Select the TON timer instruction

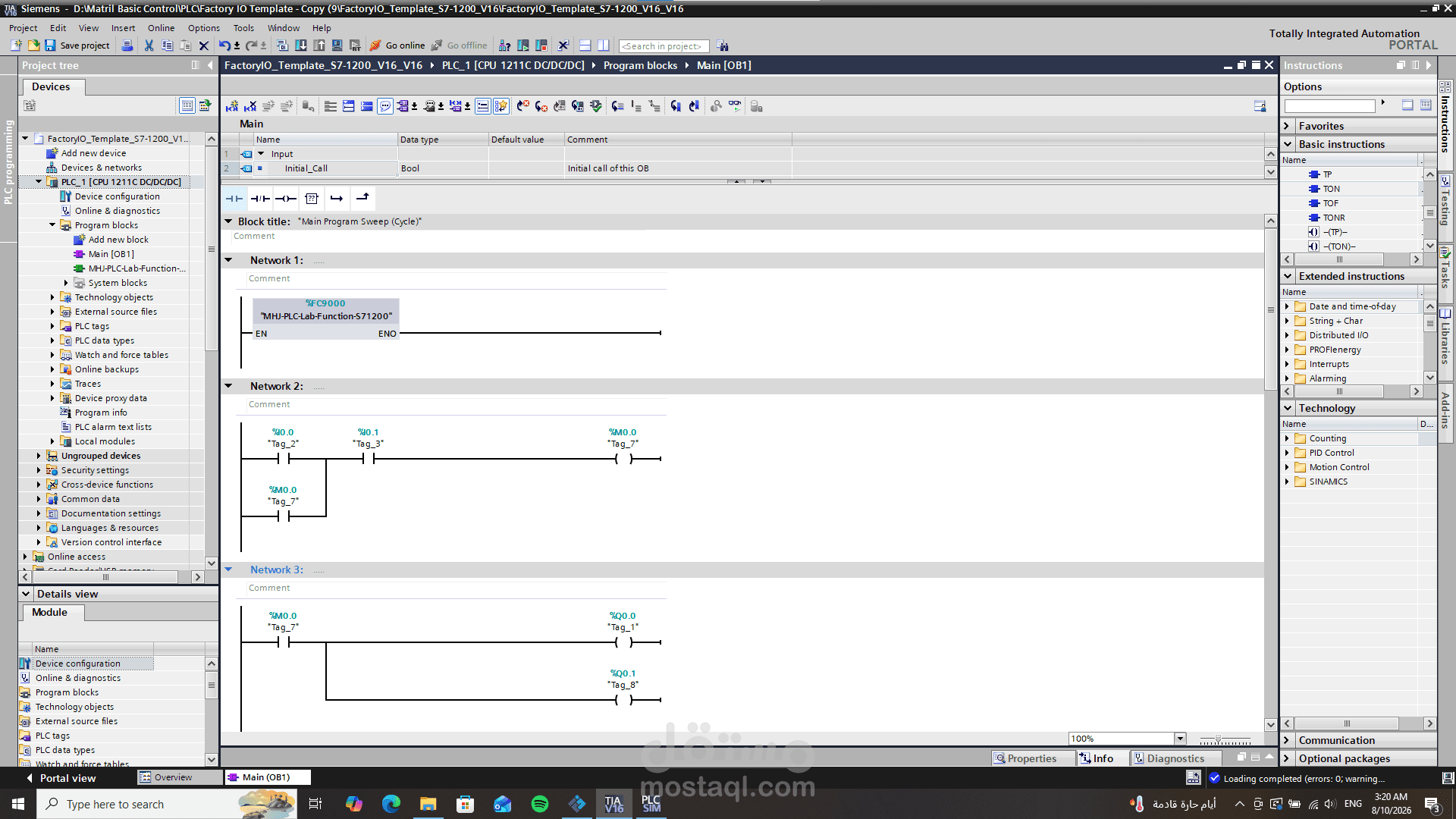(1331, 189)
